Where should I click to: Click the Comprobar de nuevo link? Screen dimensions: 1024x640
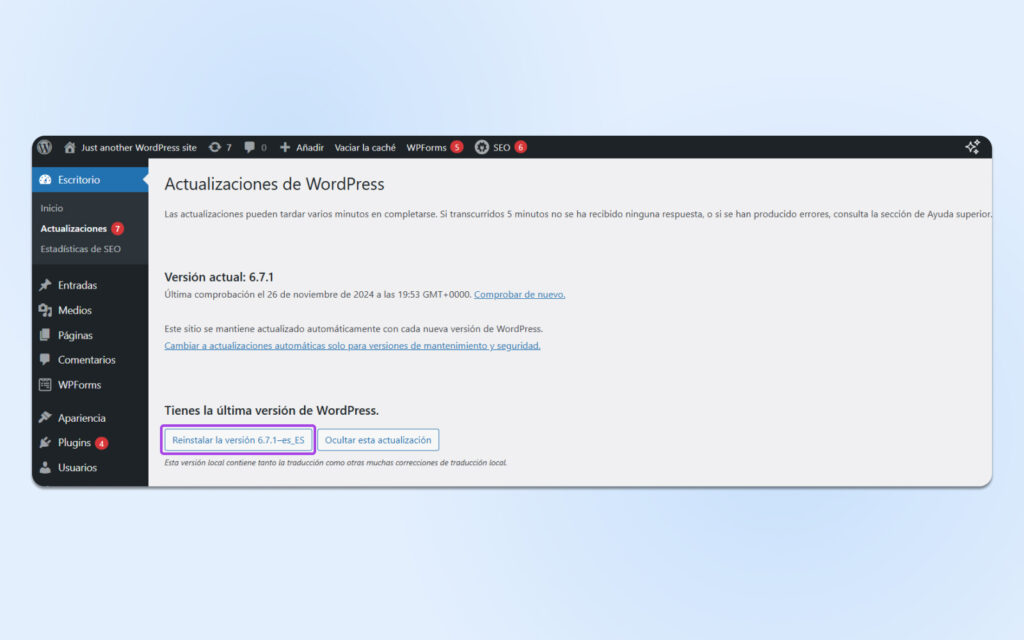click(x=519, y=295)
